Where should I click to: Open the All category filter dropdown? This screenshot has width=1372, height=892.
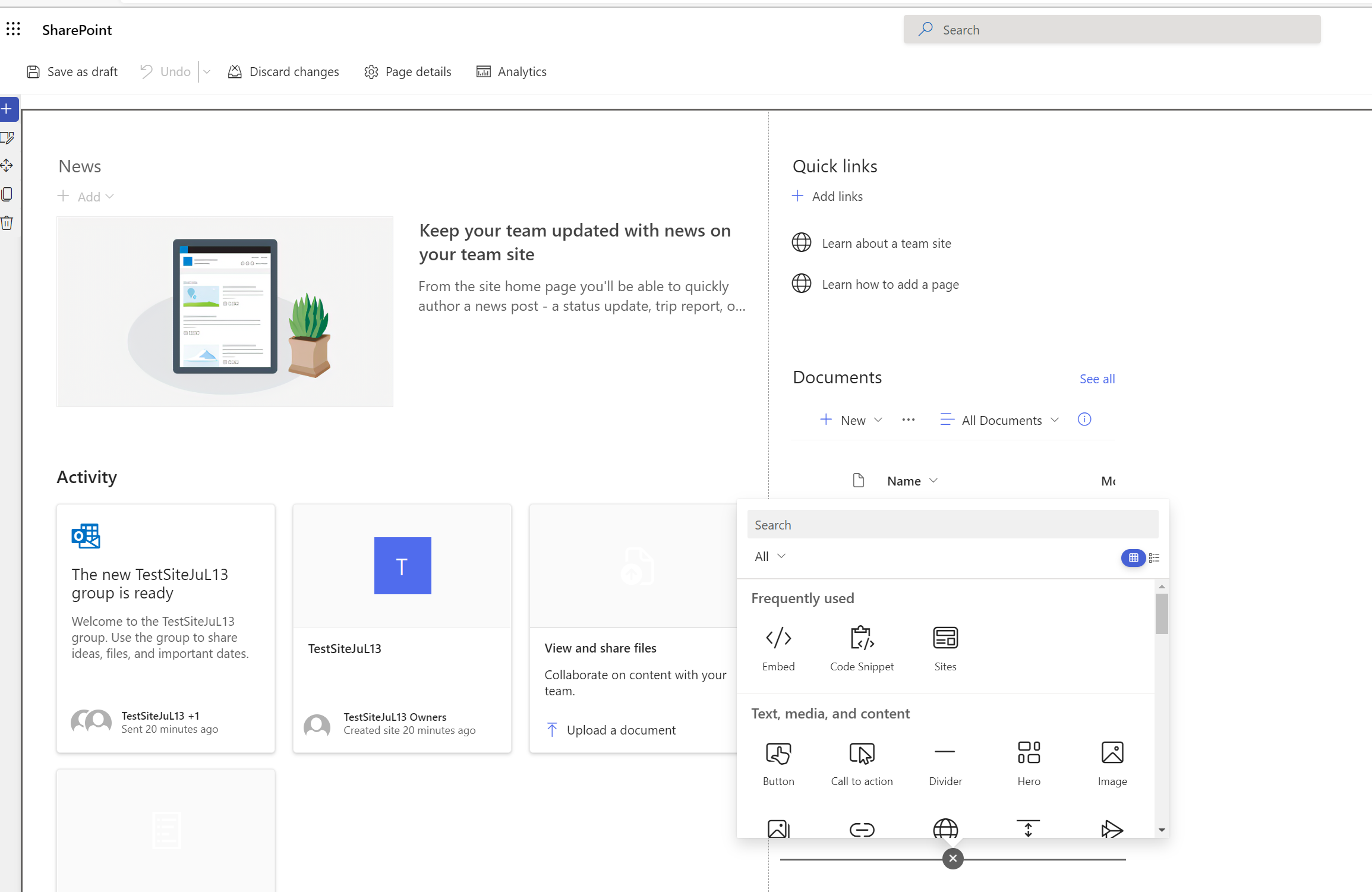pyautogui.click(x=769, y=556)
